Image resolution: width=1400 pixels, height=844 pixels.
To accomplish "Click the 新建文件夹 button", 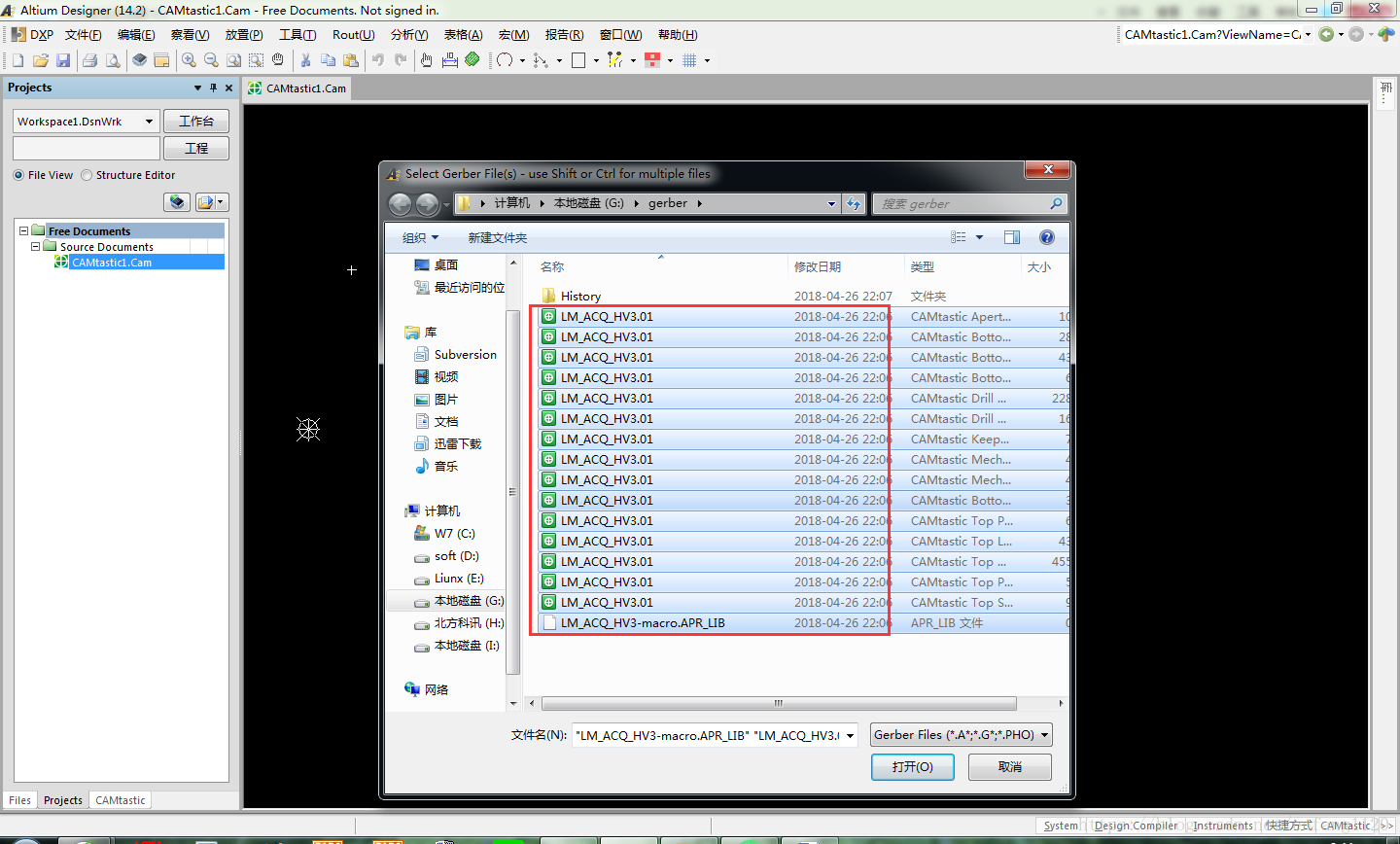I will click(x=498, y=237).
